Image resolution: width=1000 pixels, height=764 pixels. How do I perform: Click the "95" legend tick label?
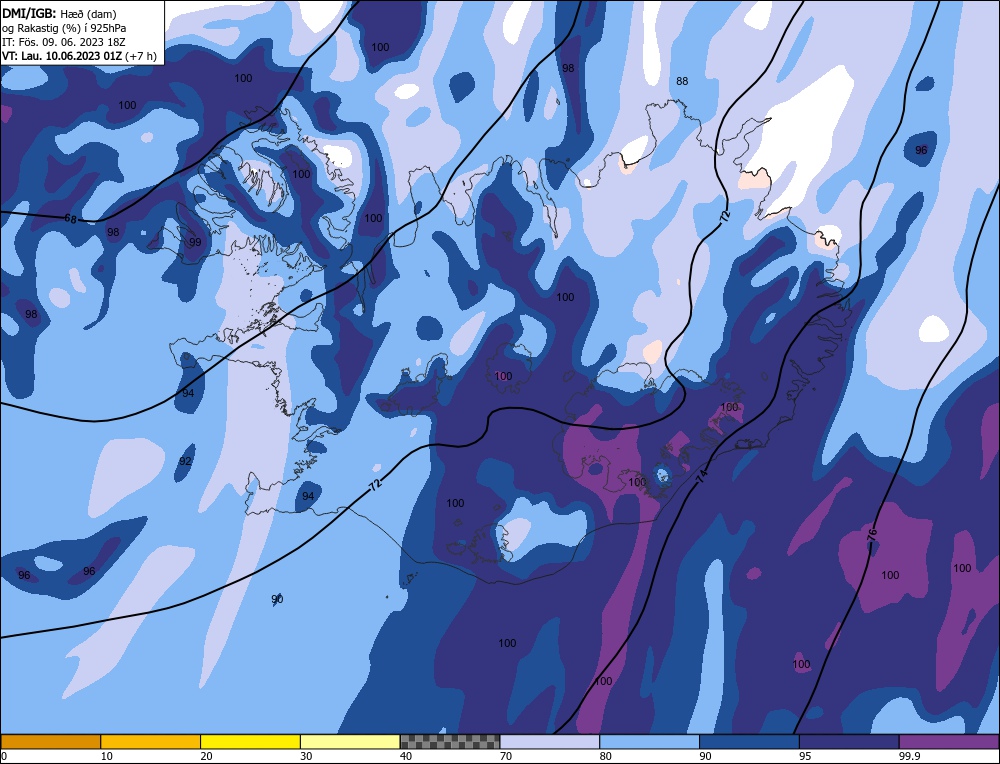click(x=805, y=756)
